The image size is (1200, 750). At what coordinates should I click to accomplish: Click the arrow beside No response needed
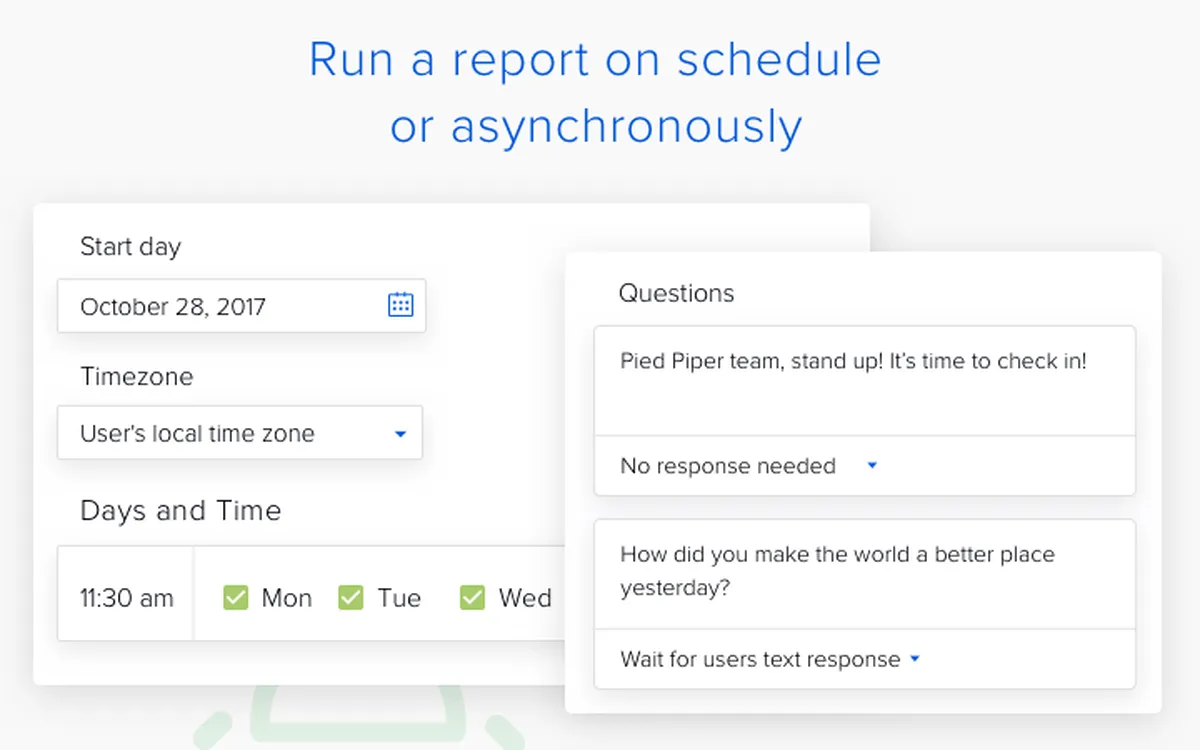(872, 466)
